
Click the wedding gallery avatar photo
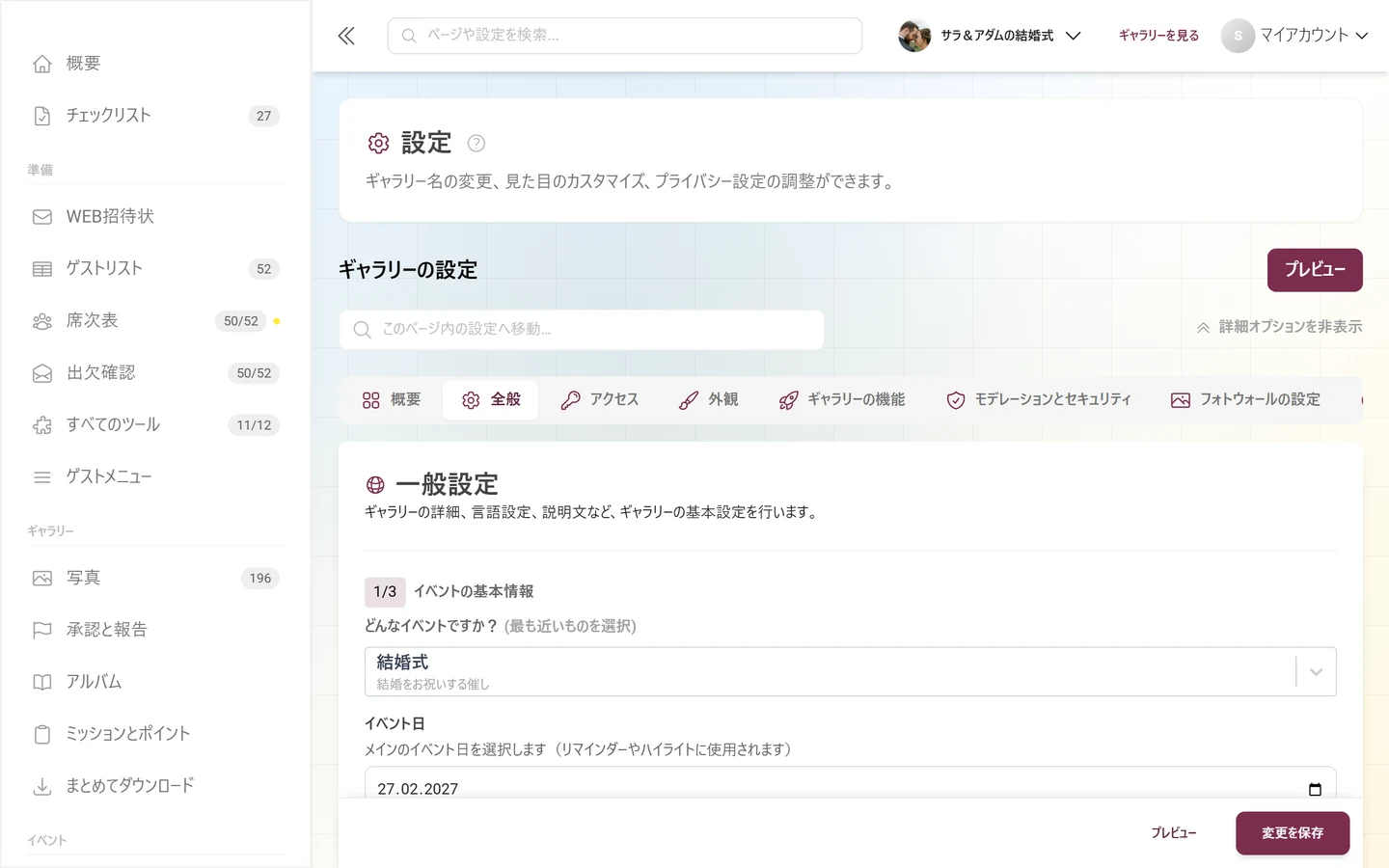click(x=914, y=36)
